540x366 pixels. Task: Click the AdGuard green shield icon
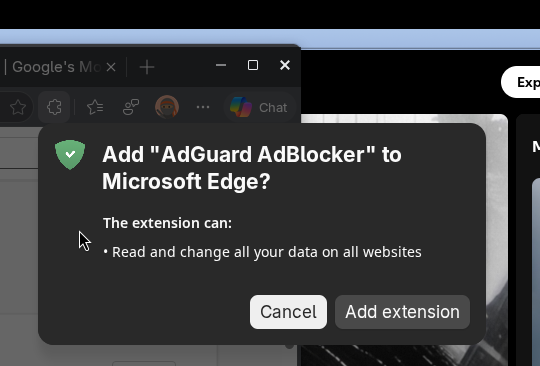(x=70, y=155)
